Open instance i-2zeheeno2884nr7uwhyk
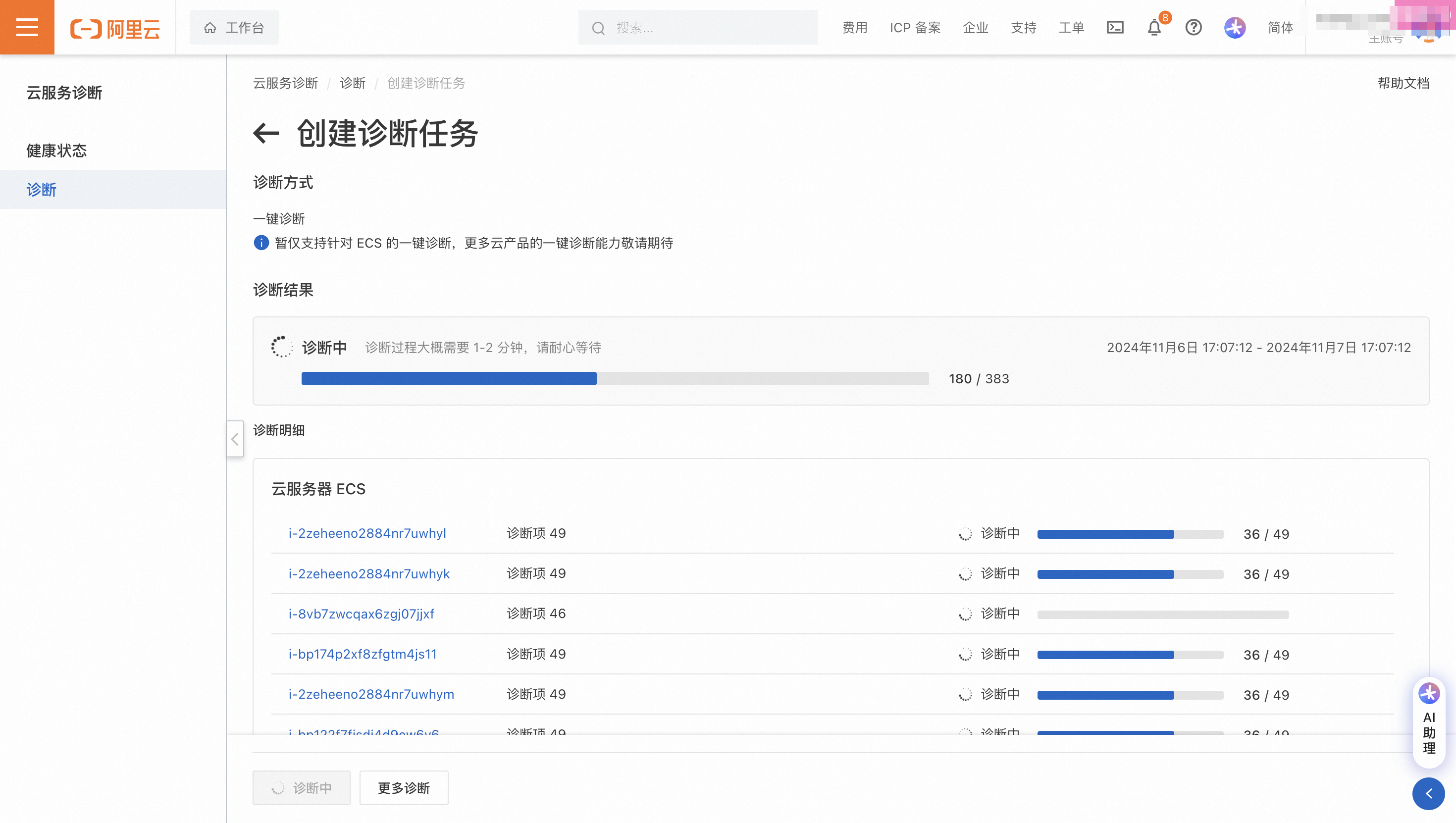 (369, 574)
